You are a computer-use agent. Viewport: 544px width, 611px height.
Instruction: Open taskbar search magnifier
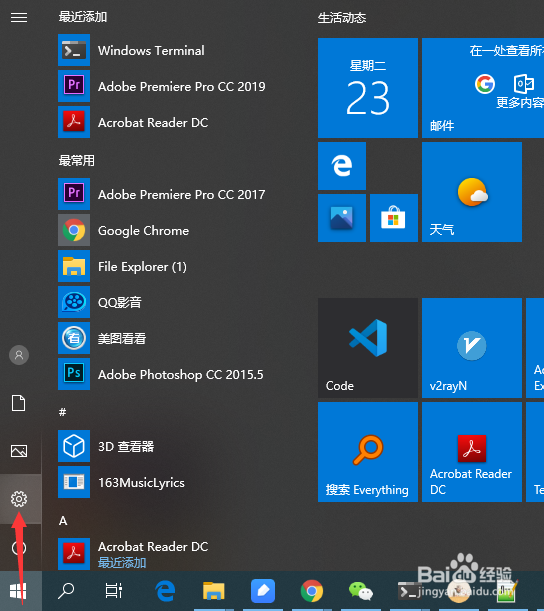point(66,591)
